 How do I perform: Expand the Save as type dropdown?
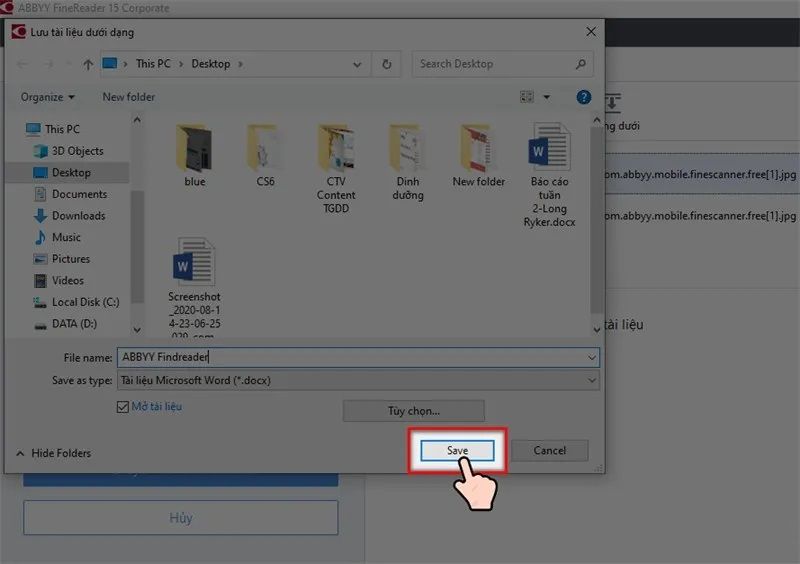click(x=591, y=381)
